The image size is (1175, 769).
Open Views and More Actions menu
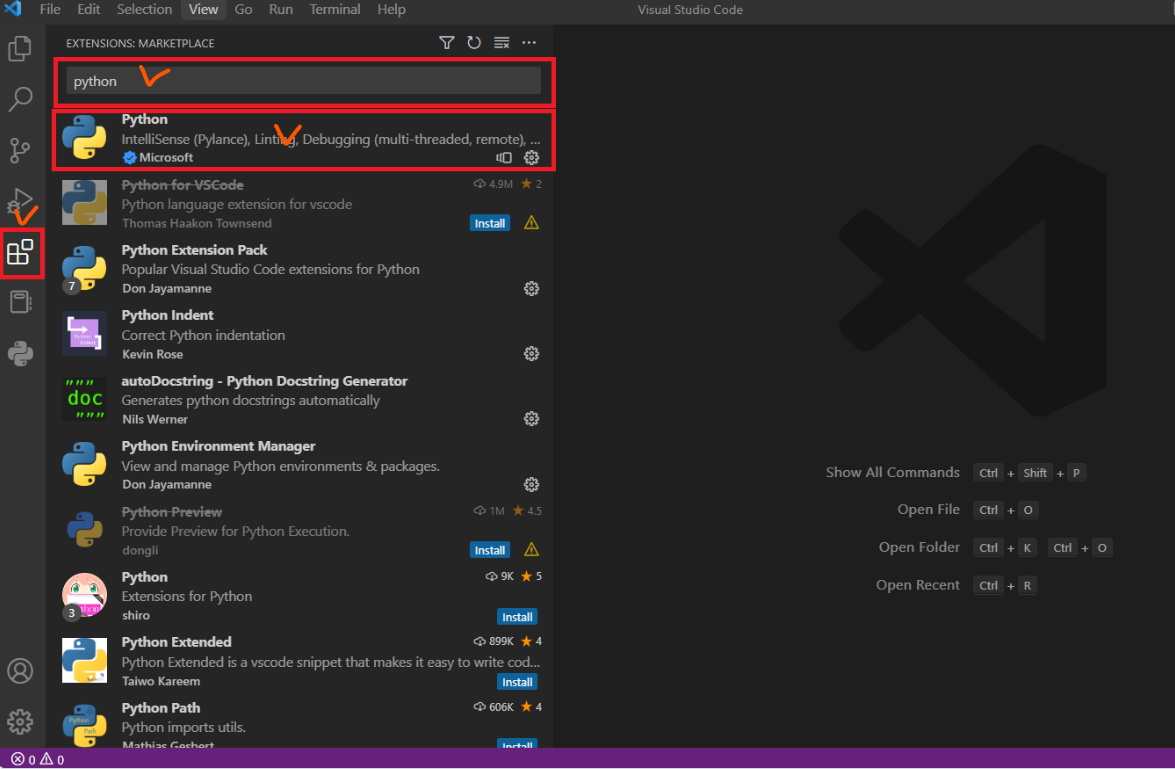(529, 43)
